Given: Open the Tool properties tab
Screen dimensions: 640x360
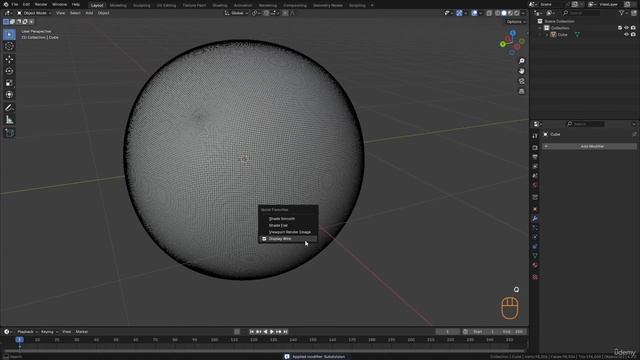Looking at the screenshot, I should (535, 136).
